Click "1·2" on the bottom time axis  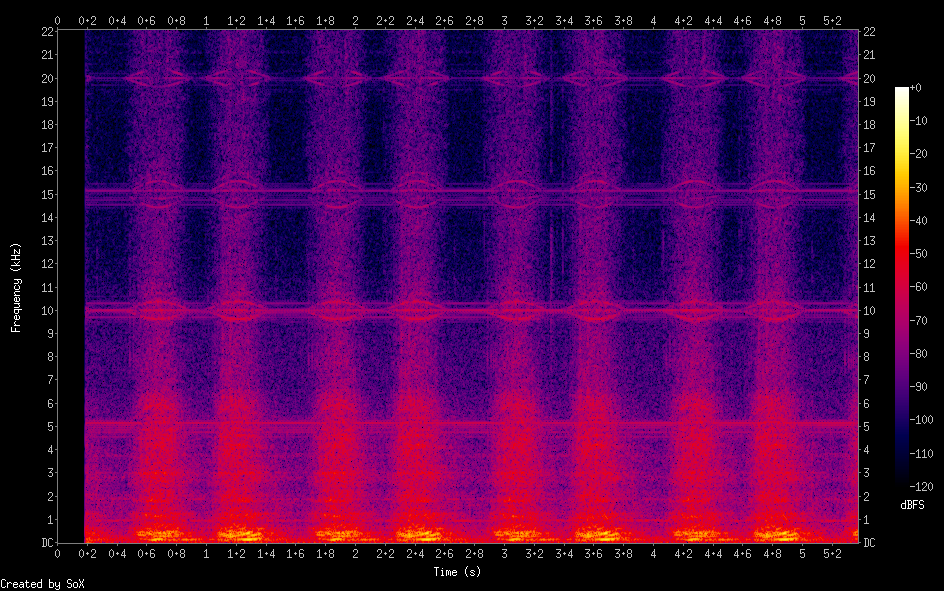[x=236, y=554]
